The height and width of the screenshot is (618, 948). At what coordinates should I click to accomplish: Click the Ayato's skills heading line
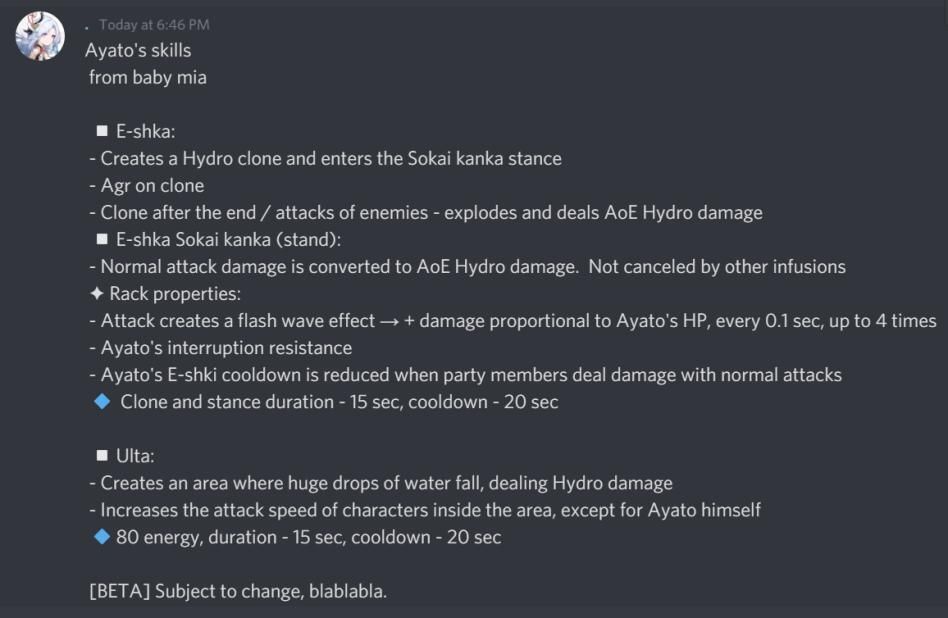pyautogui.click(x=138, y=50)
